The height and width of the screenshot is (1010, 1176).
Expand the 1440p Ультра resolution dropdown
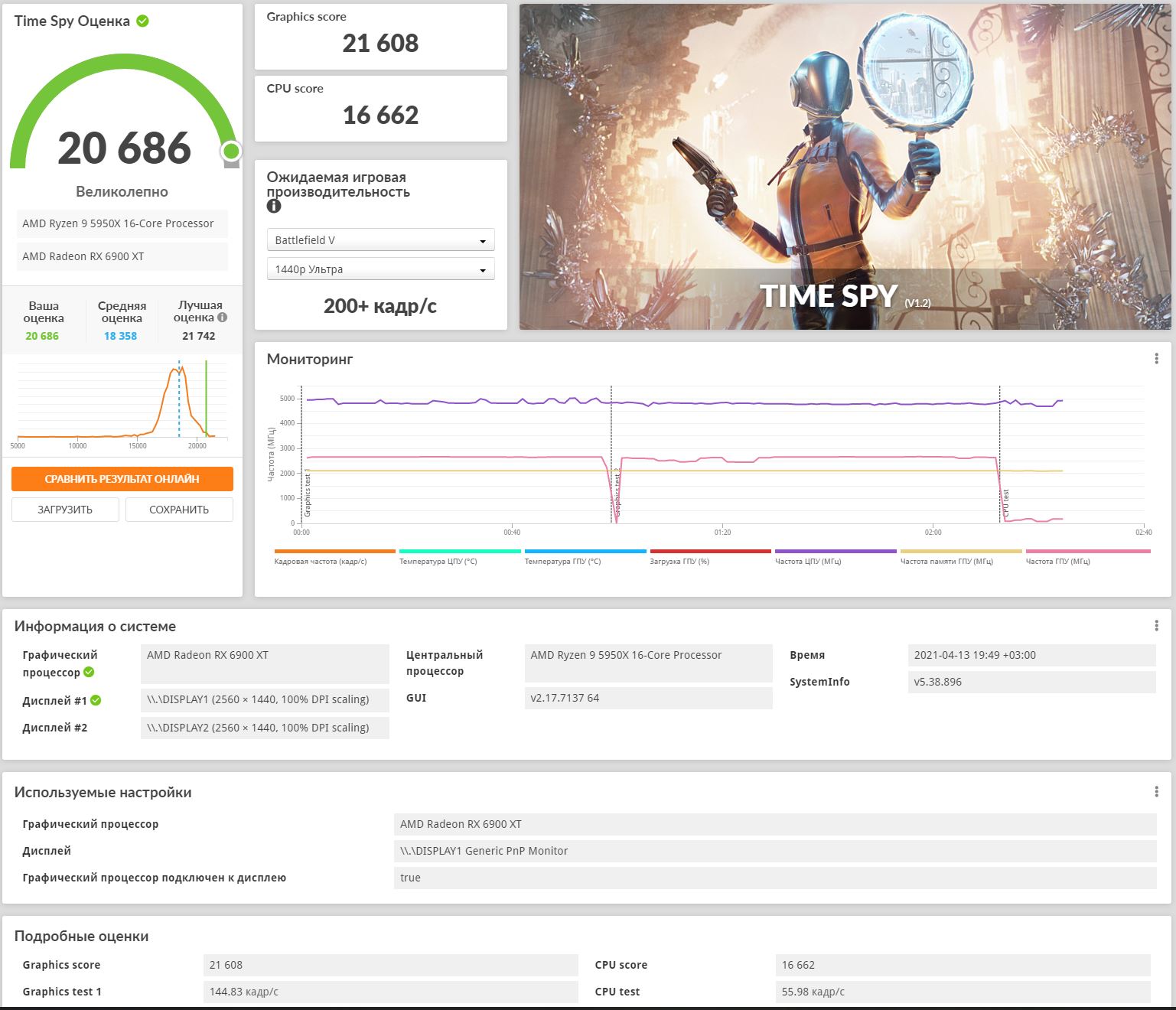pos(380,269)
